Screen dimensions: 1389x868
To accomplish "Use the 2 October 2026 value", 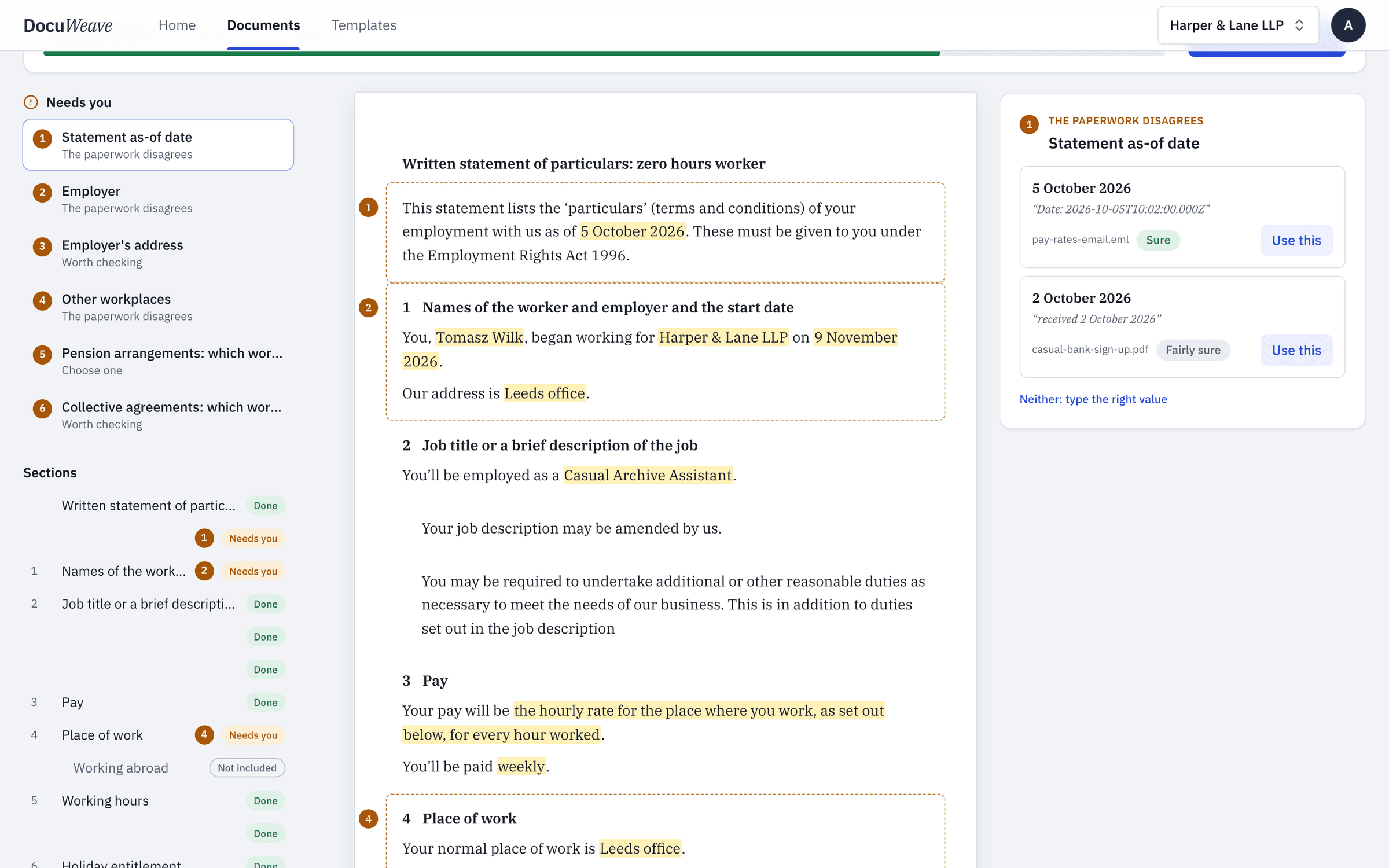I will tap(1296, 350).
